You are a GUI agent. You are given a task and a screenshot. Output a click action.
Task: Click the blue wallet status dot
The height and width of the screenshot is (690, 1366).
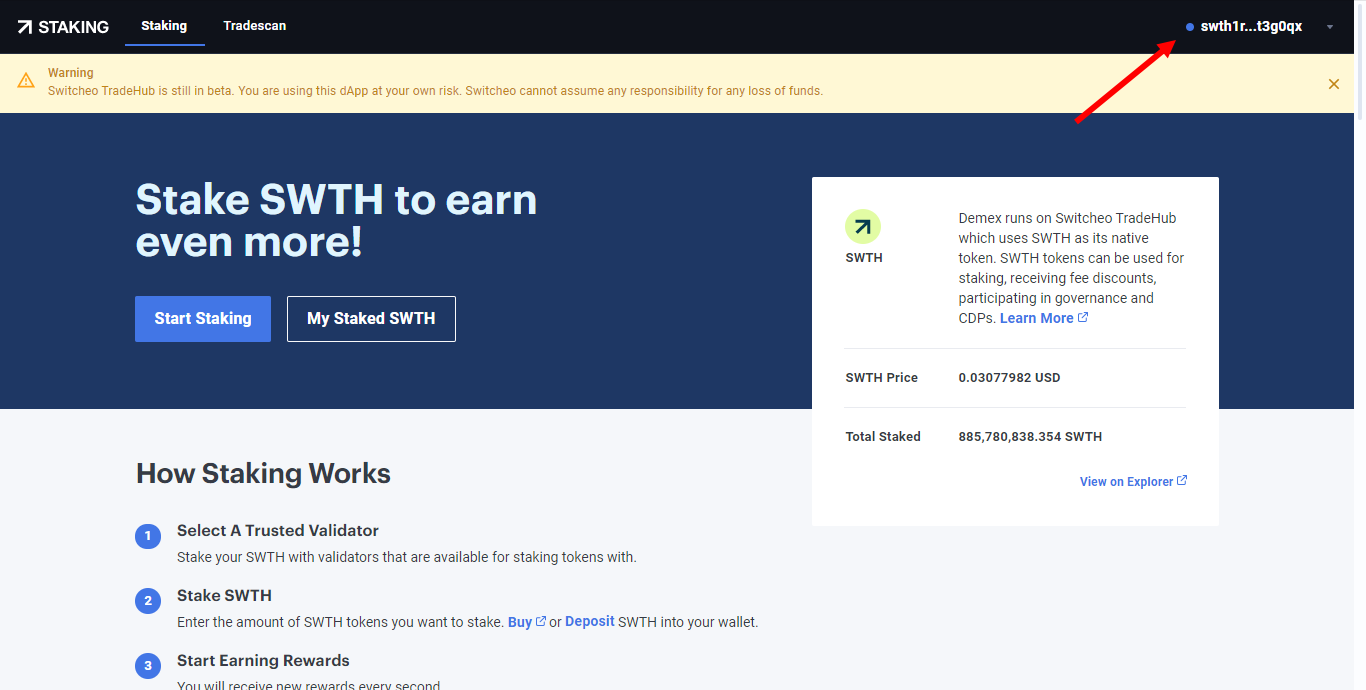click(1189, 27)
